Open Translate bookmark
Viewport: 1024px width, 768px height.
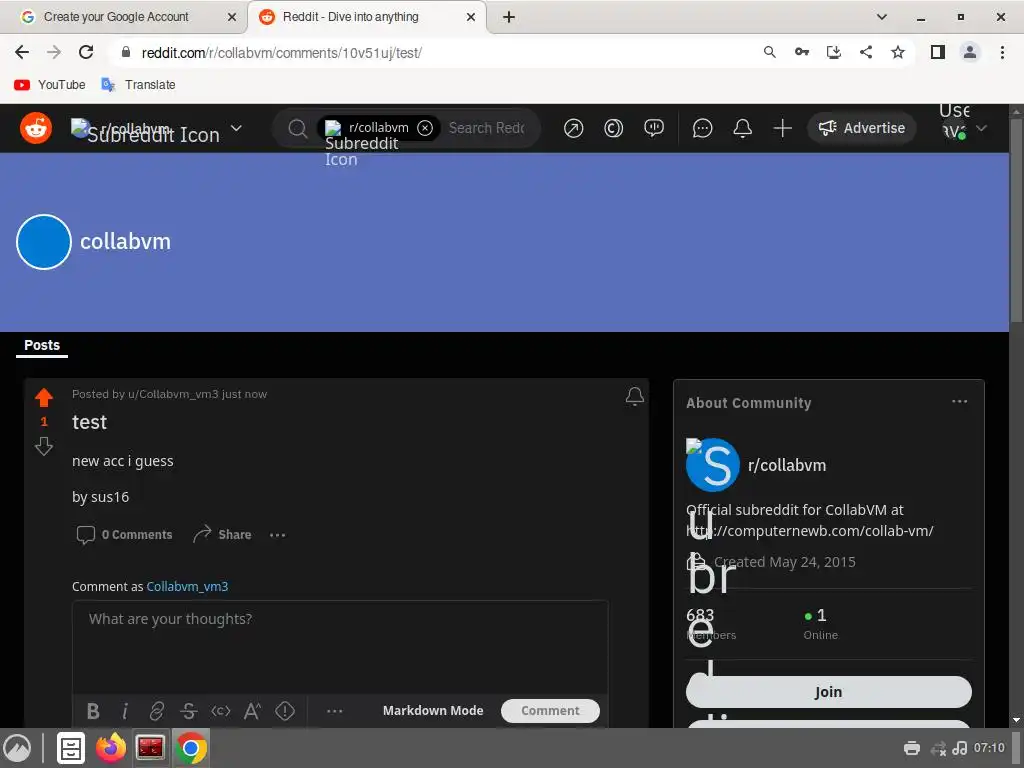[x=138, y=85]
